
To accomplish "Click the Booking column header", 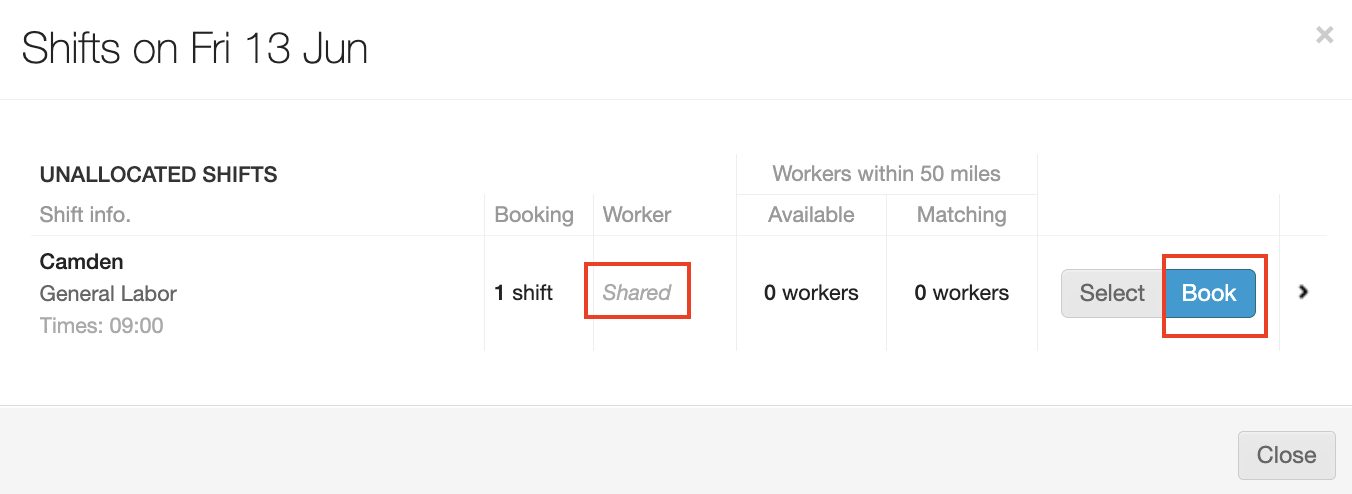I will coord(534,215).
